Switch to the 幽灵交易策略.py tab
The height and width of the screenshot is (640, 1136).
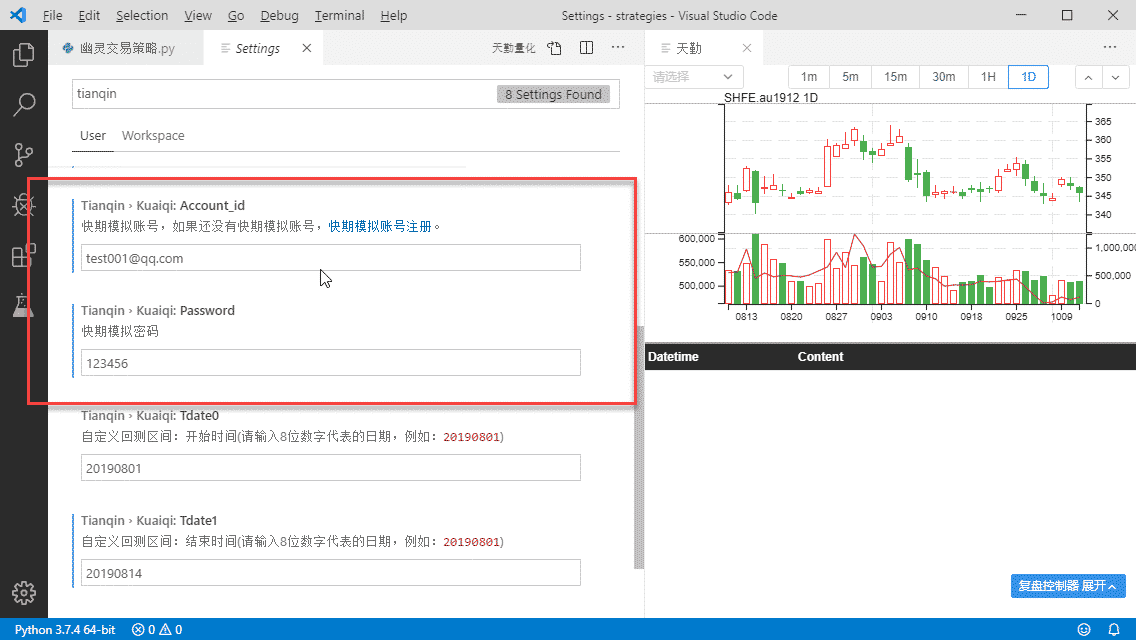[x=126, y=48]
